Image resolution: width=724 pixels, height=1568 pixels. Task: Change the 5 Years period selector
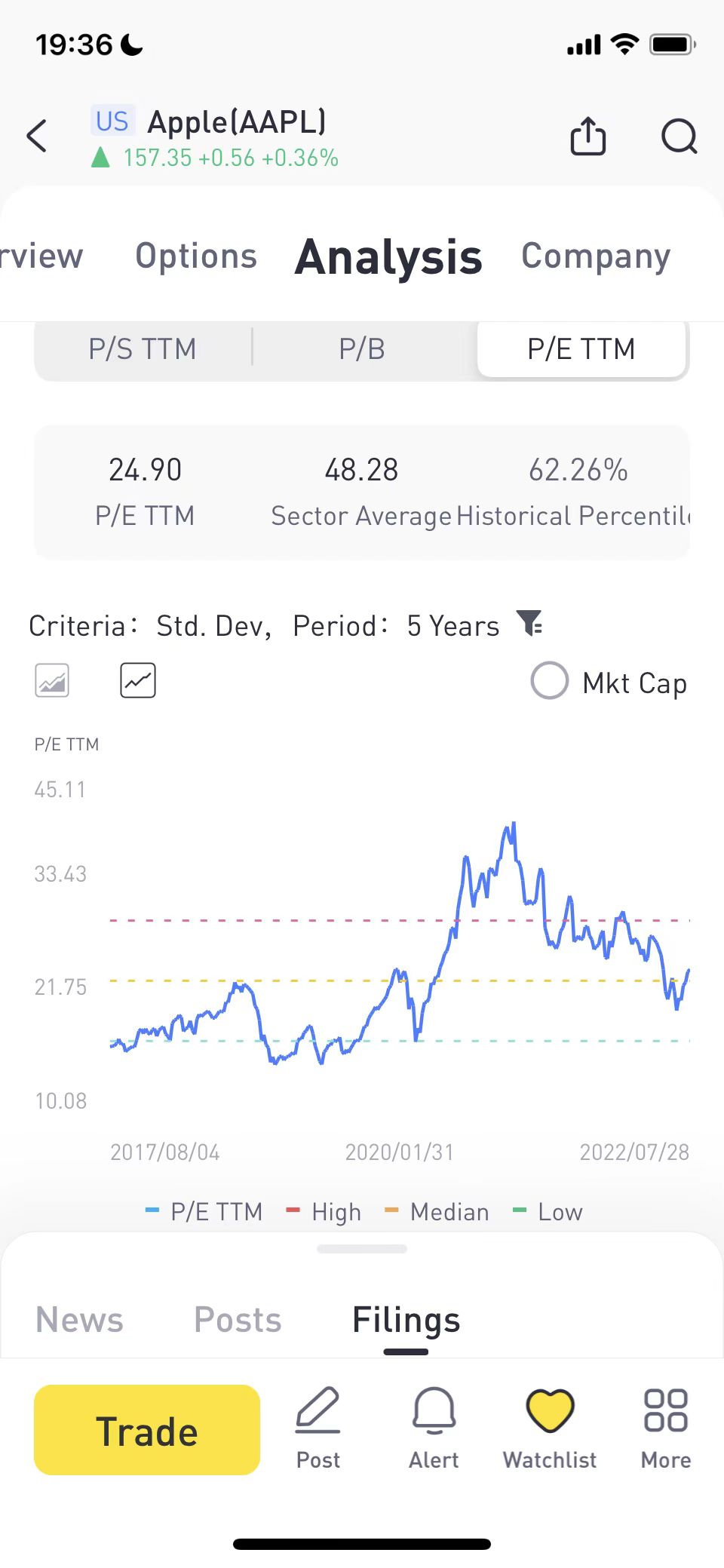point(452,626)
